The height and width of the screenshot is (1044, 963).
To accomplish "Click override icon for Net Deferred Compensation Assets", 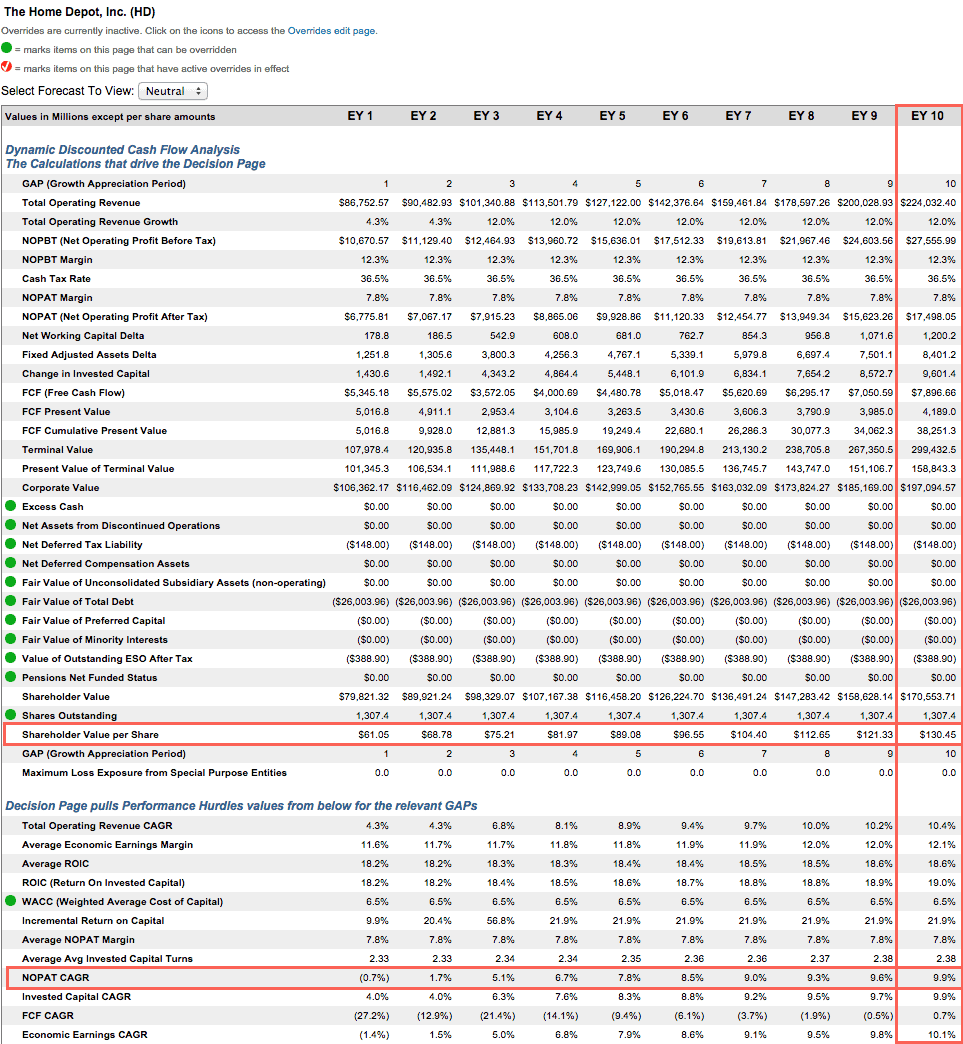I will 11,563.
